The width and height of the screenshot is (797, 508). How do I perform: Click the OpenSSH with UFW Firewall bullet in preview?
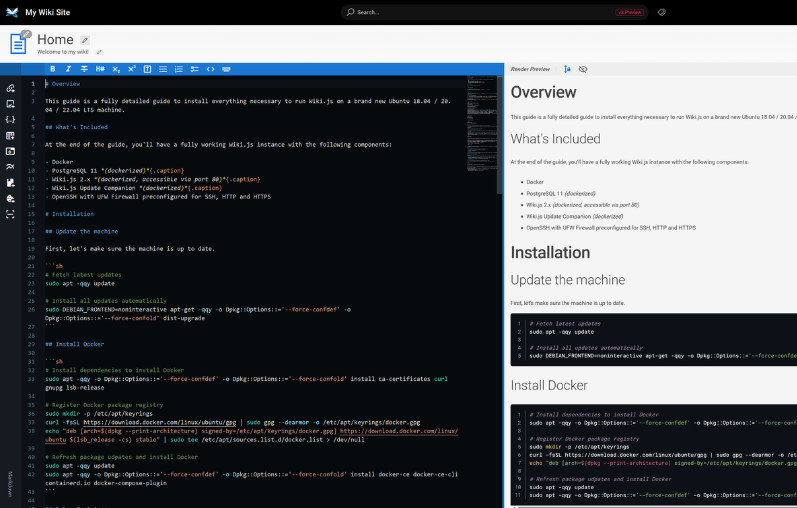tap(611, 228)
